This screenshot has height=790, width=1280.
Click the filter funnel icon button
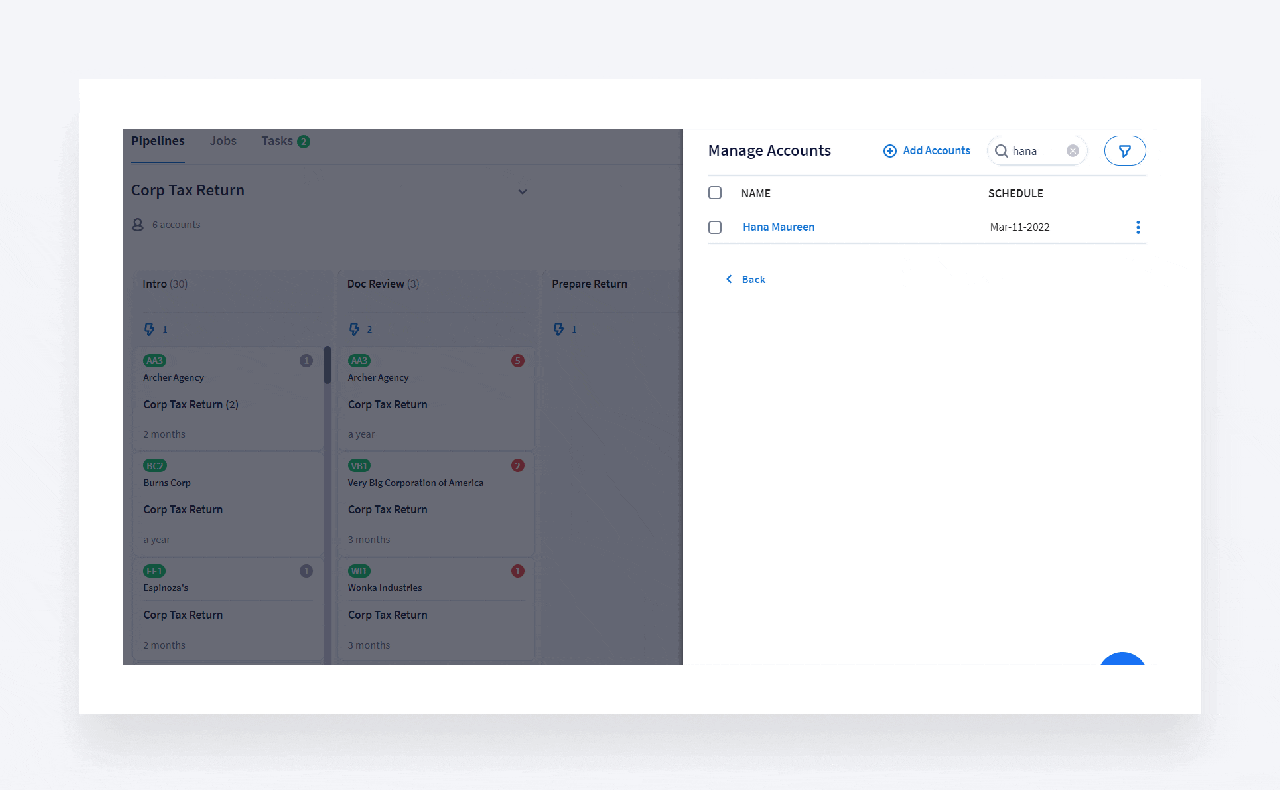point(1125,151)
